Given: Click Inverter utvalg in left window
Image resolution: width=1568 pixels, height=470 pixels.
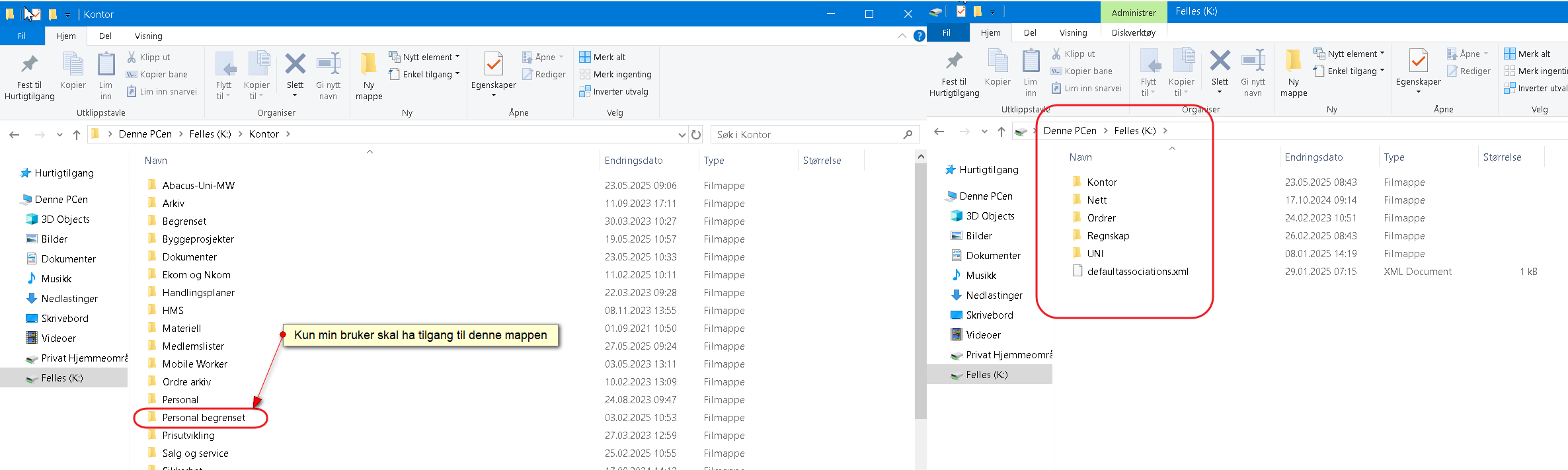Looking at the screenshot, I should click(x=620, y=92).
